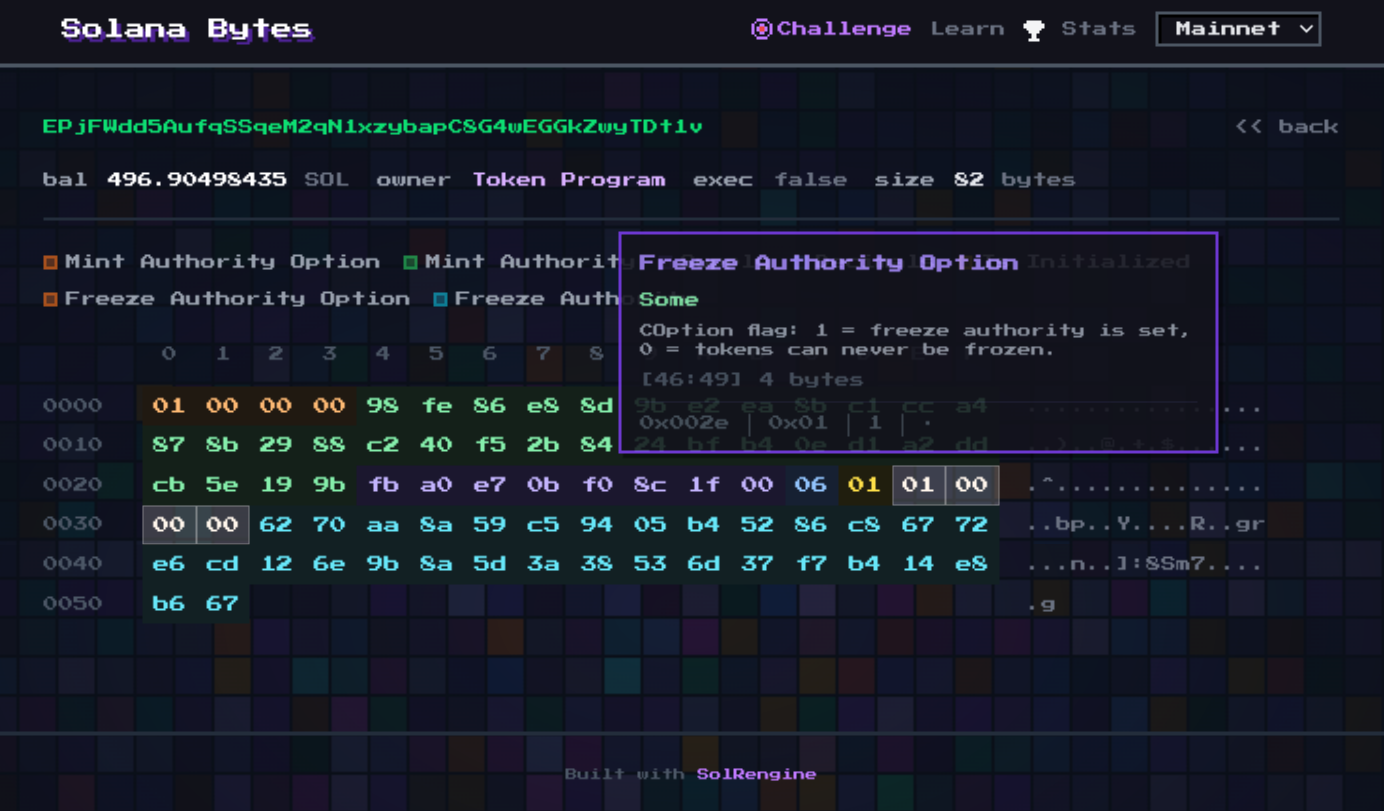This screenshot has width=1384, height=811.
Task: Select yellow byte 01 in row 0020
Action: [864, 485]
